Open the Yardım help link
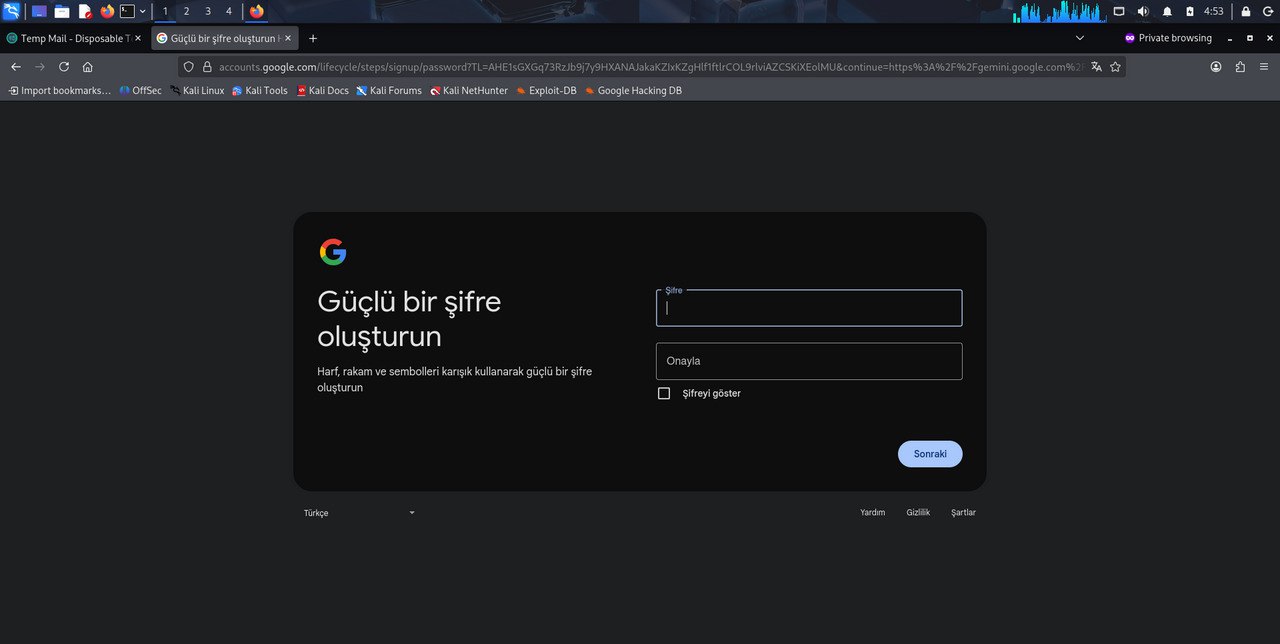The width and height of the screenshot is (1280, 644). tap(873, 512)
